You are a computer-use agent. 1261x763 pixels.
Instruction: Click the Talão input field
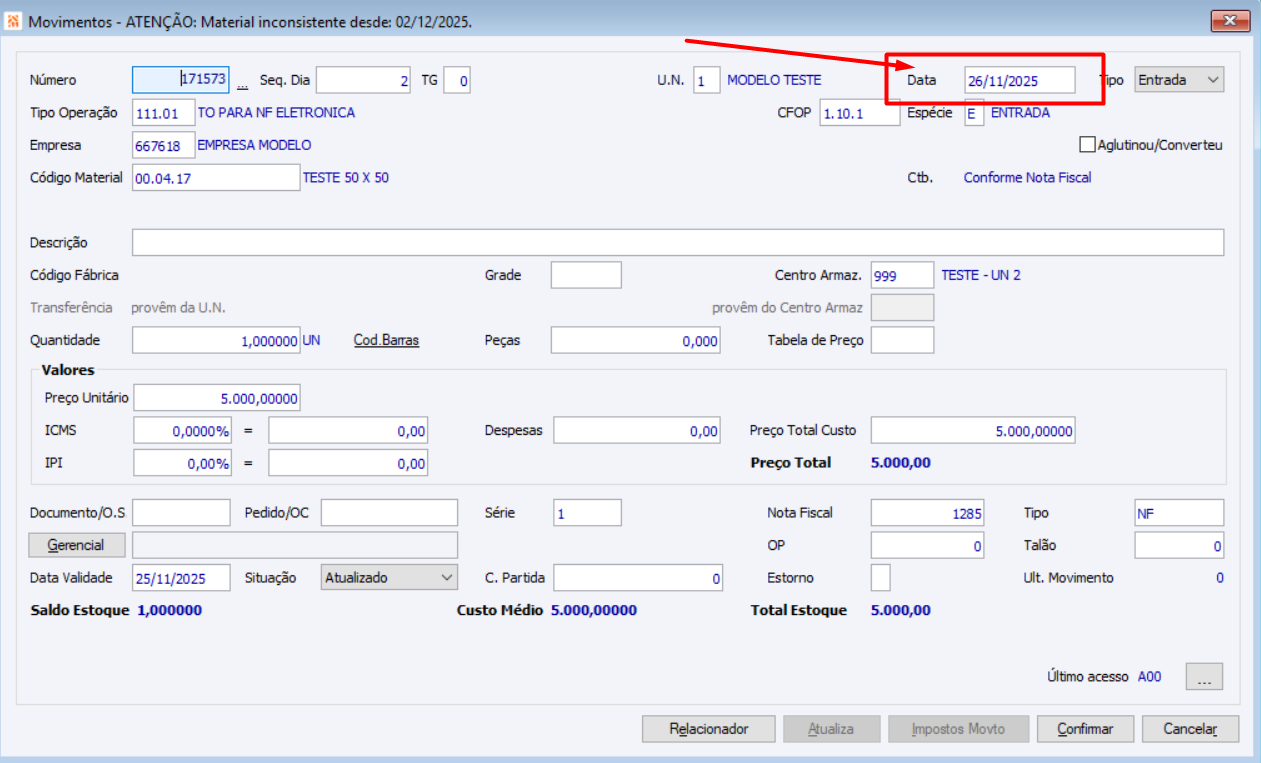[x=1179, y=545]
